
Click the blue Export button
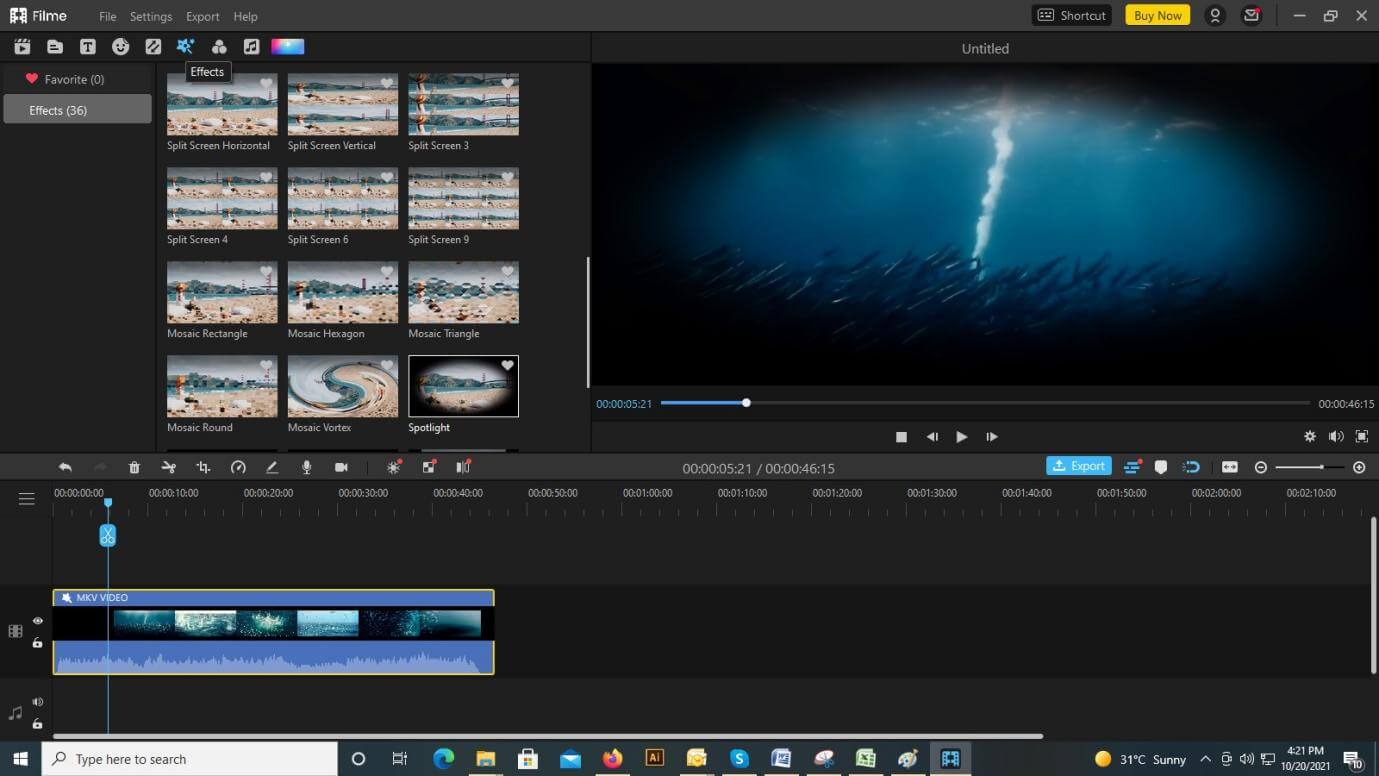point(1079,466)
